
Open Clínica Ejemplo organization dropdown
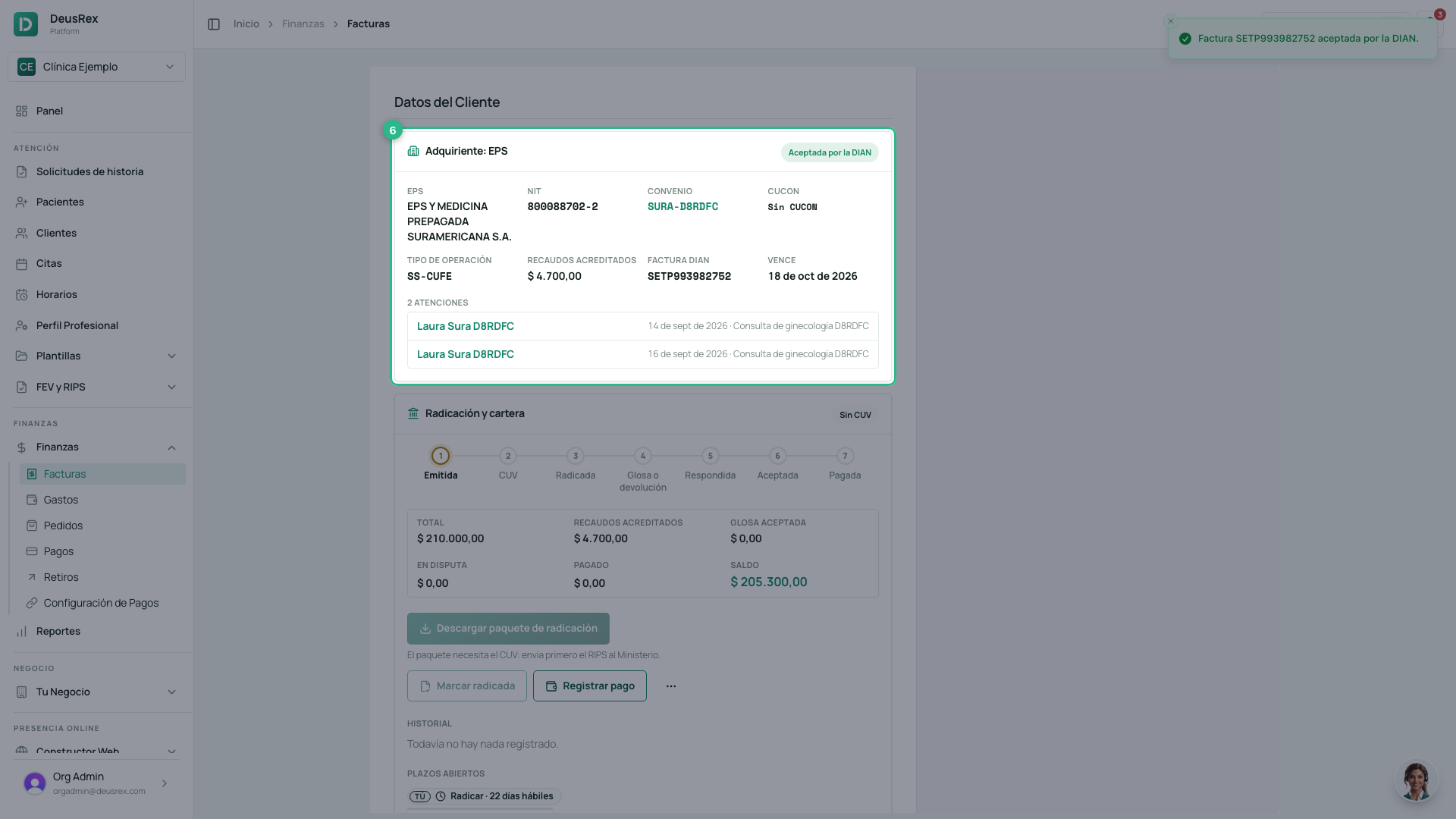(x=96, y=67)
